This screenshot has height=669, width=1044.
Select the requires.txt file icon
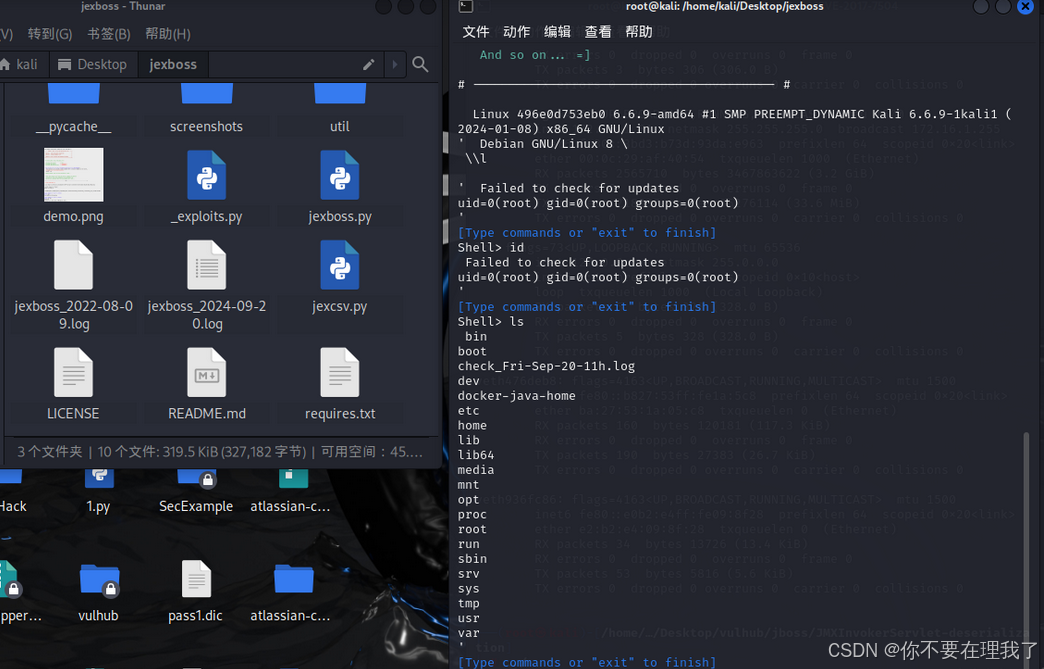340,372
